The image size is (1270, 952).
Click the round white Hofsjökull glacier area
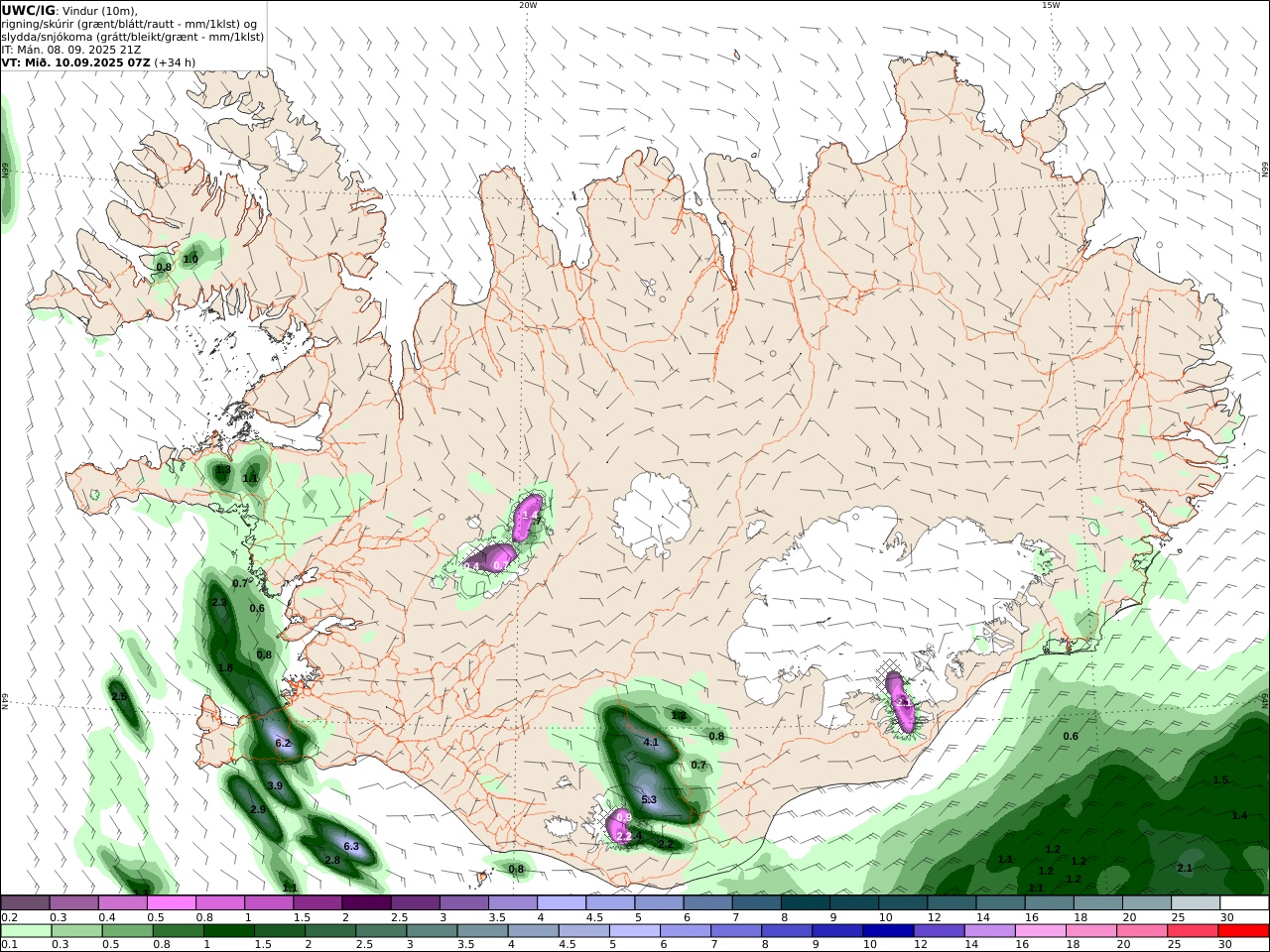point(652,516)
